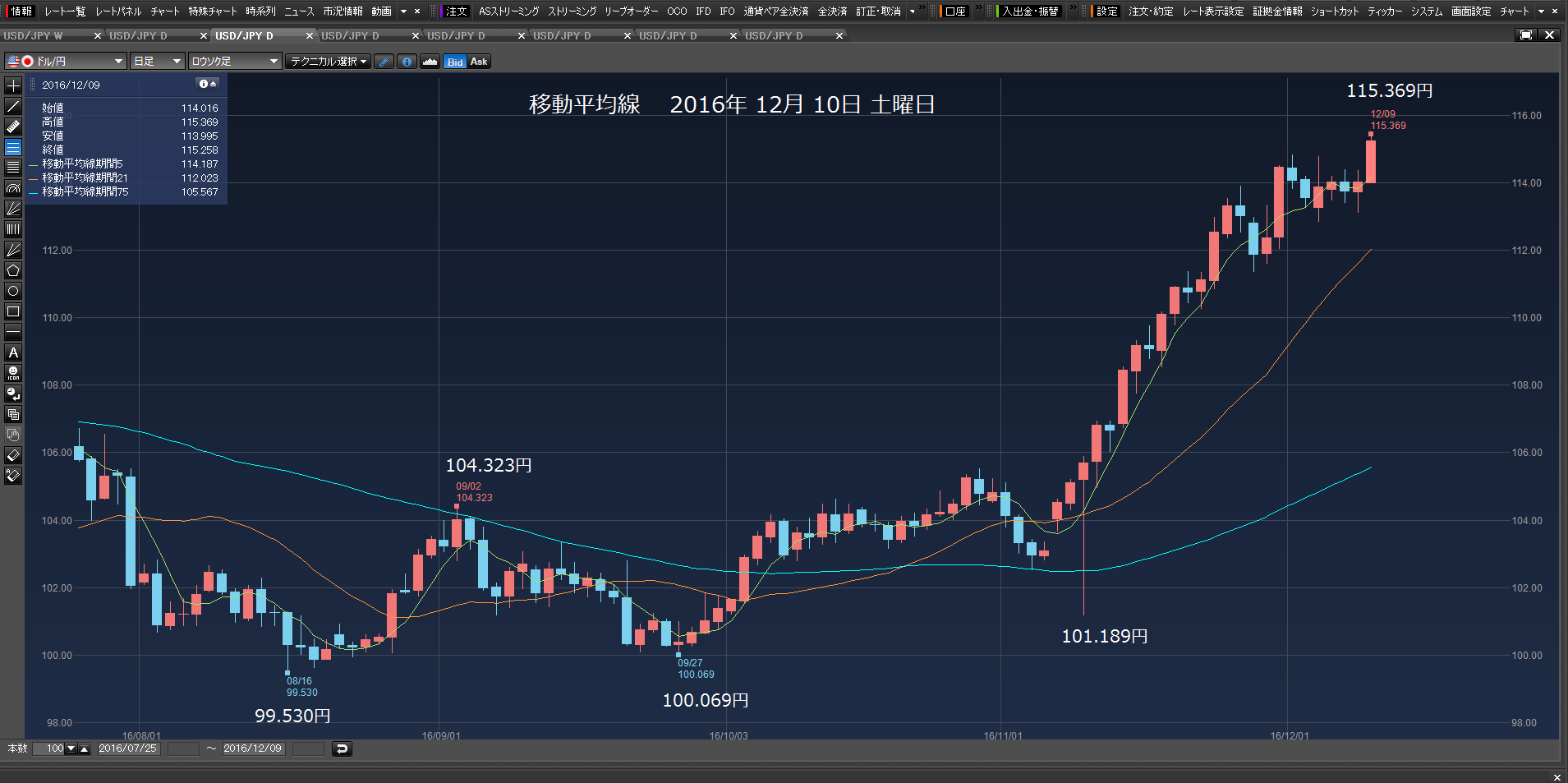Viewport: 1568px width, 783px height.
Task: Click the リーブオーダー order button
Action: (631, 12)
